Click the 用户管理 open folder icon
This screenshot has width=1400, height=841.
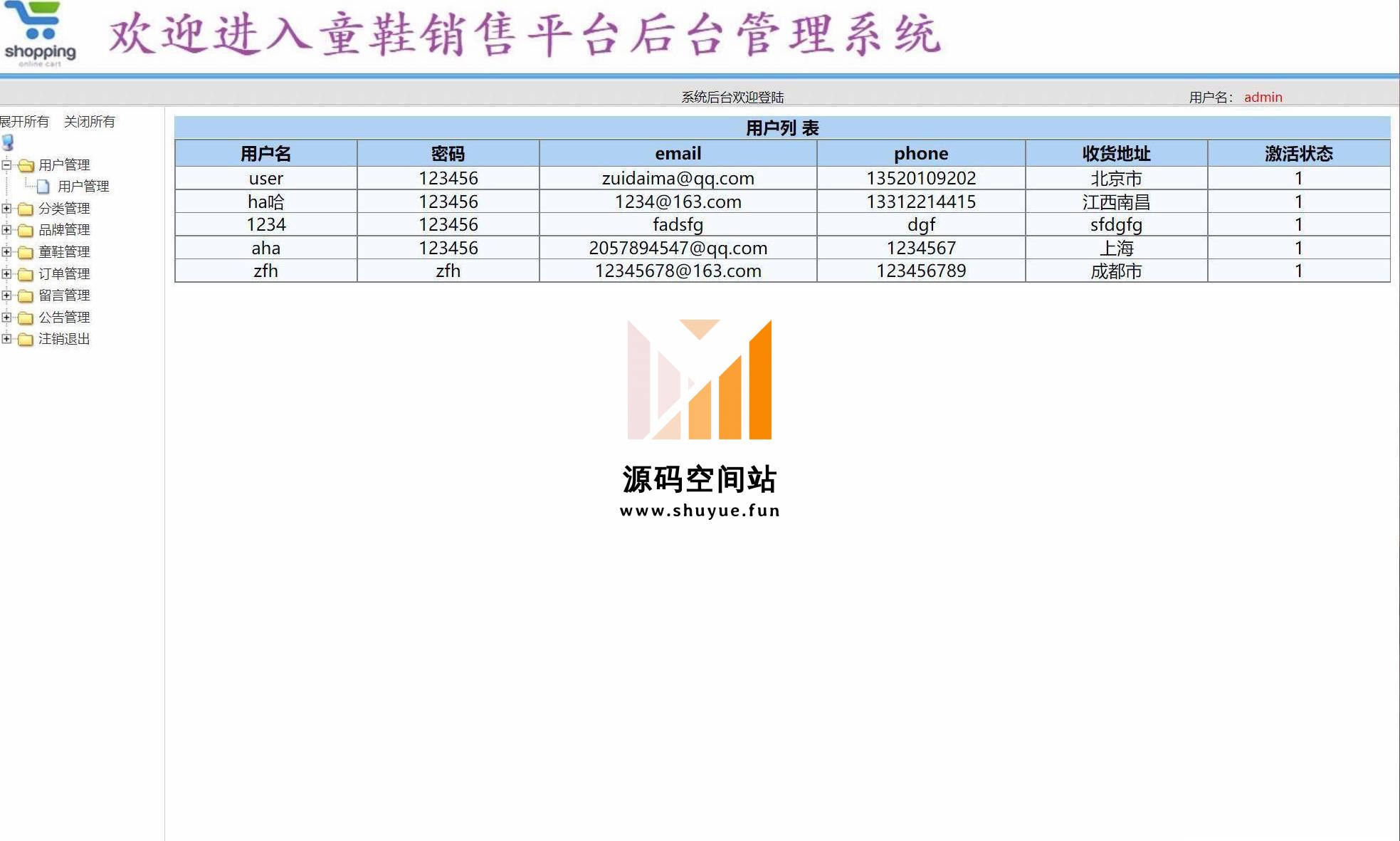(x=26, y=165)
